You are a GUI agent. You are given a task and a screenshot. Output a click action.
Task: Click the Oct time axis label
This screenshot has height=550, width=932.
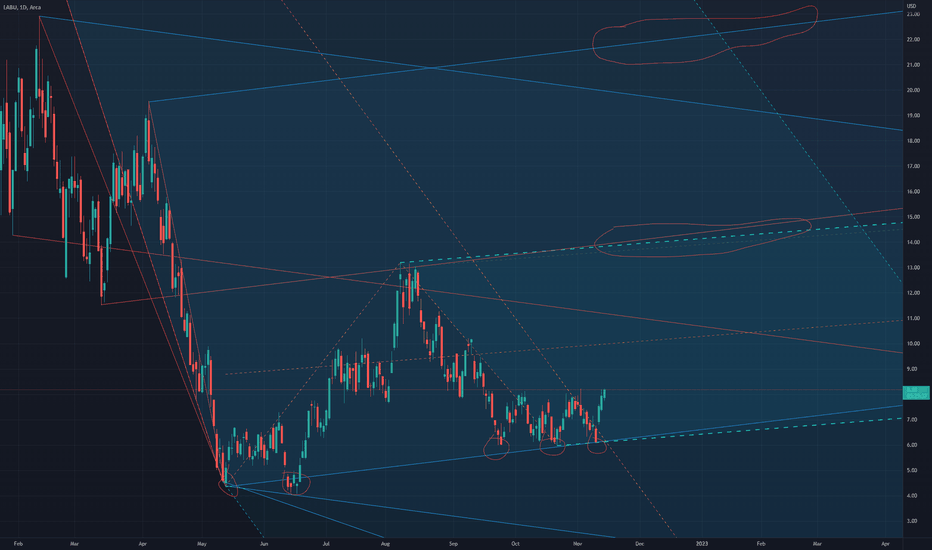coord(515,543)
